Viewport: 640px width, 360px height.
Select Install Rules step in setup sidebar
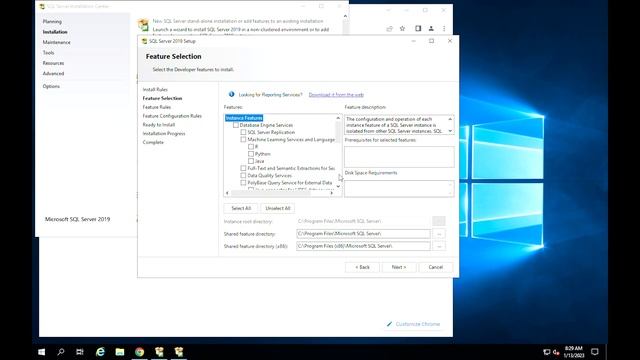coord(155,89)
